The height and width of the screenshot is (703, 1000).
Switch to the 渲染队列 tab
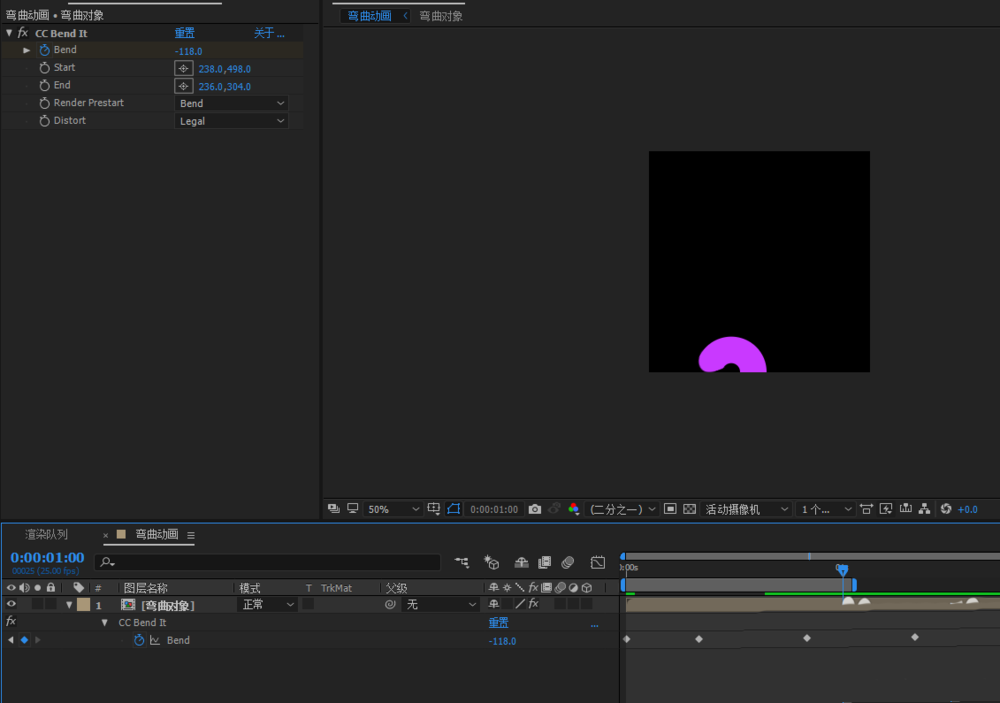point(46,535)
